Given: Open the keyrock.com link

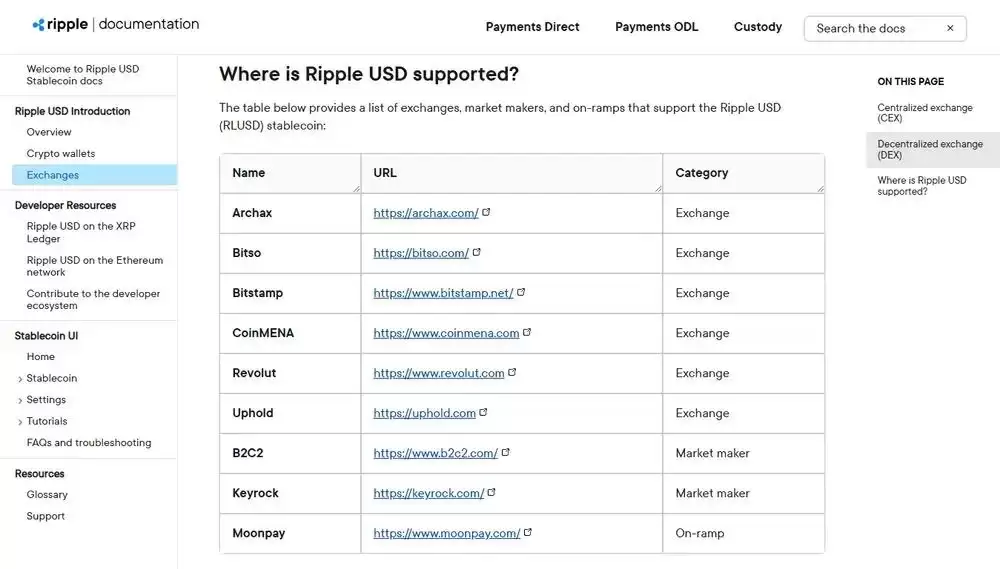Looking at the screenshot, I should [428, 493].
